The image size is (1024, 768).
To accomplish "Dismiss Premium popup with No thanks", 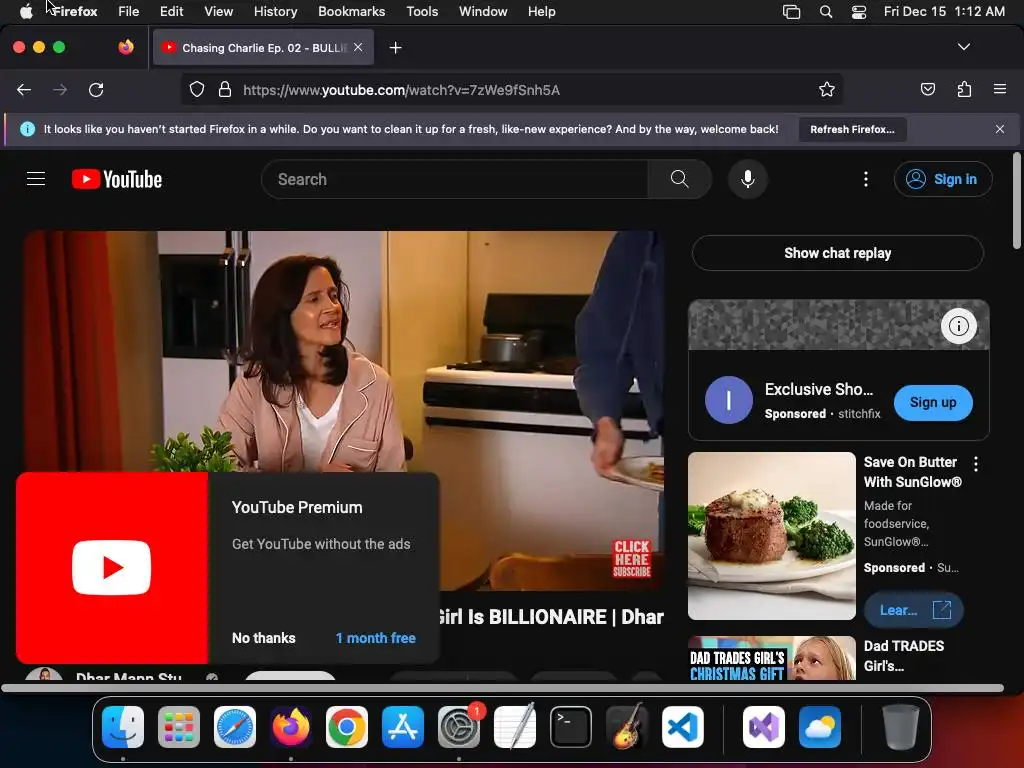I will coord(264,638).
